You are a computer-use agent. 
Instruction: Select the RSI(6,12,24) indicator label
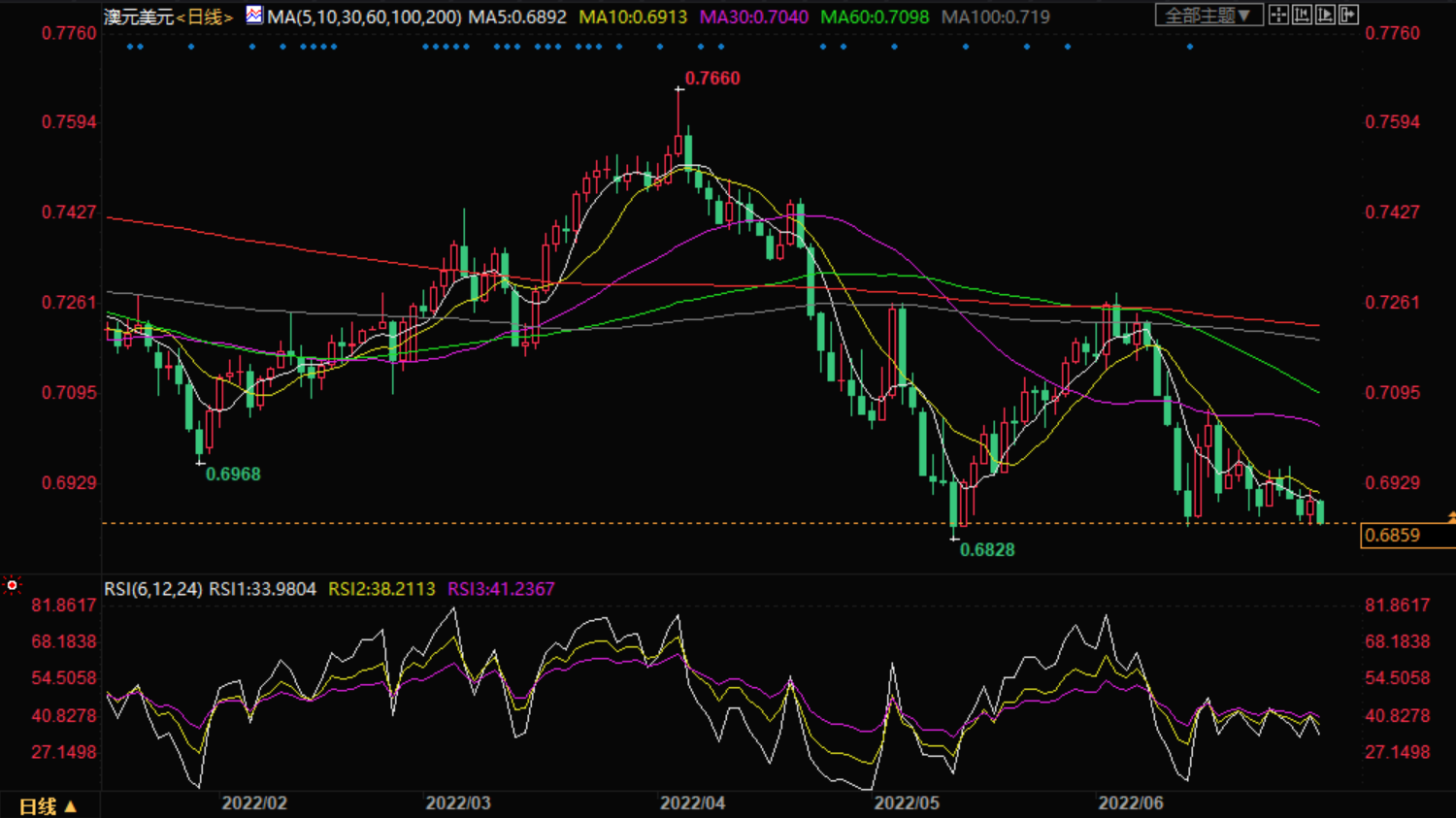coord(153,589)
